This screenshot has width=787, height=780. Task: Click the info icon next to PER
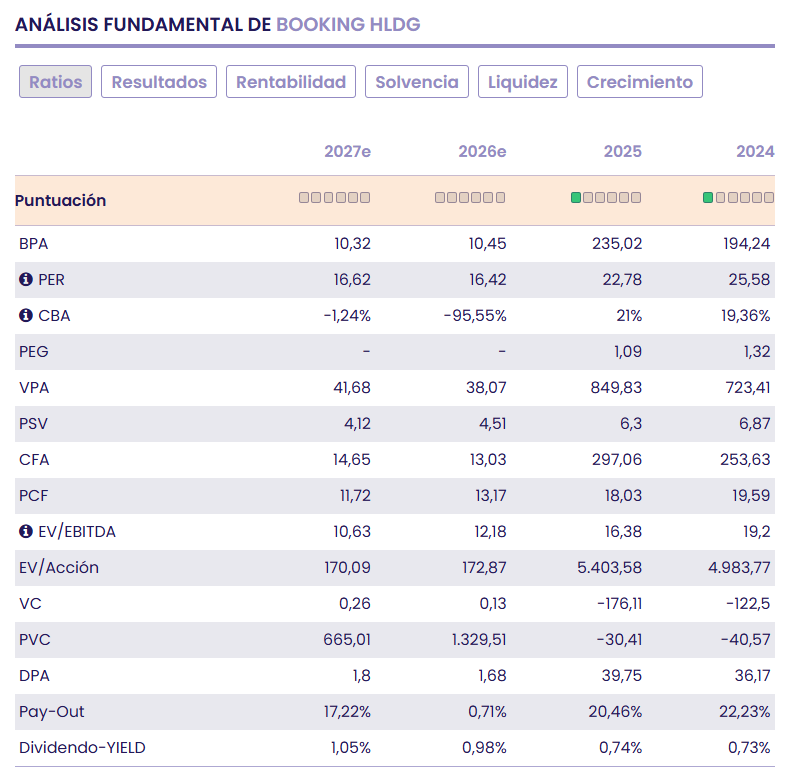coord(26,279)
